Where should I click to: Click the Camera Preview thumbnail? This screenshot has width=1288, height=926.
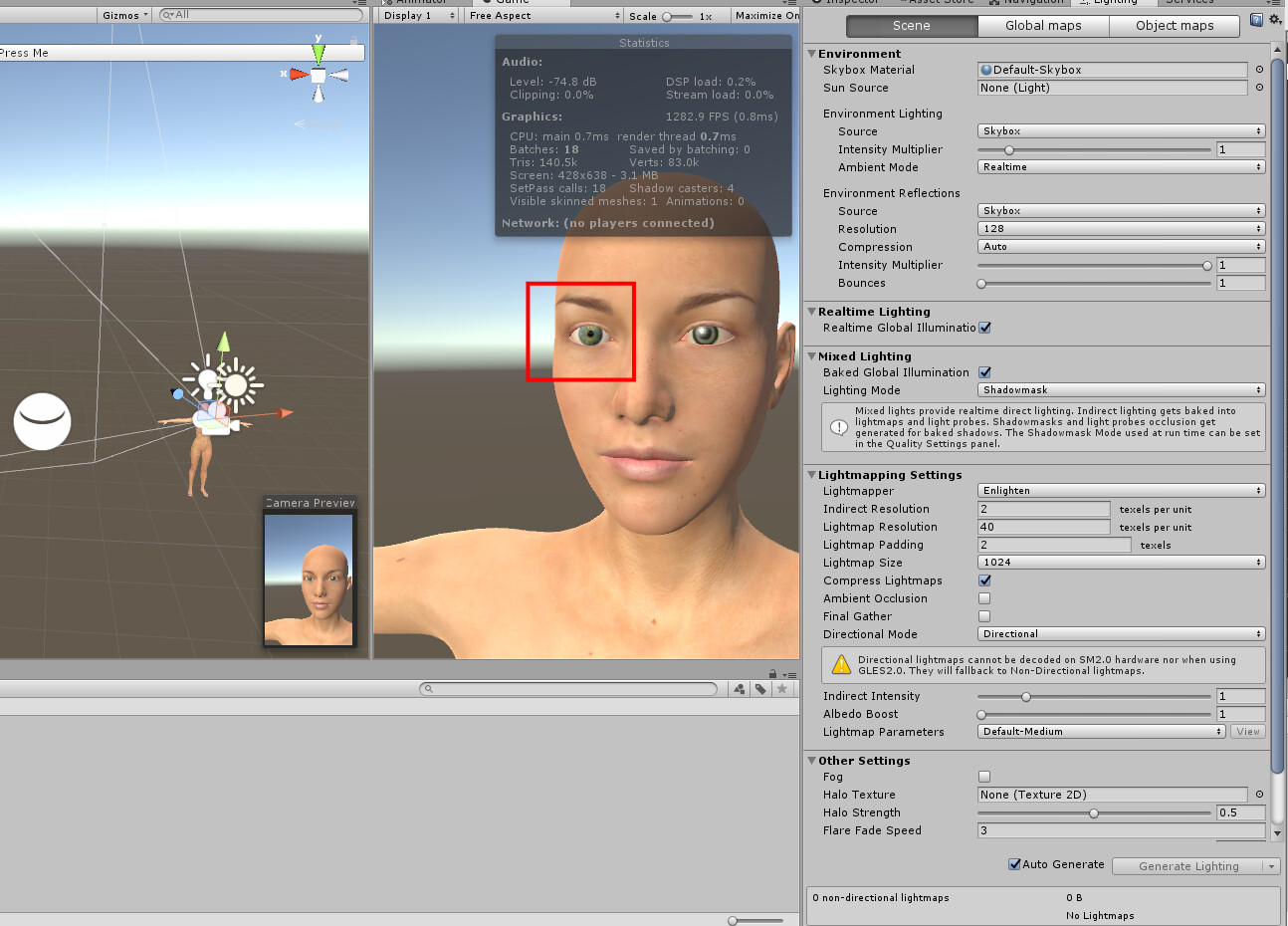pyautogui.click(x=309, y=578)
